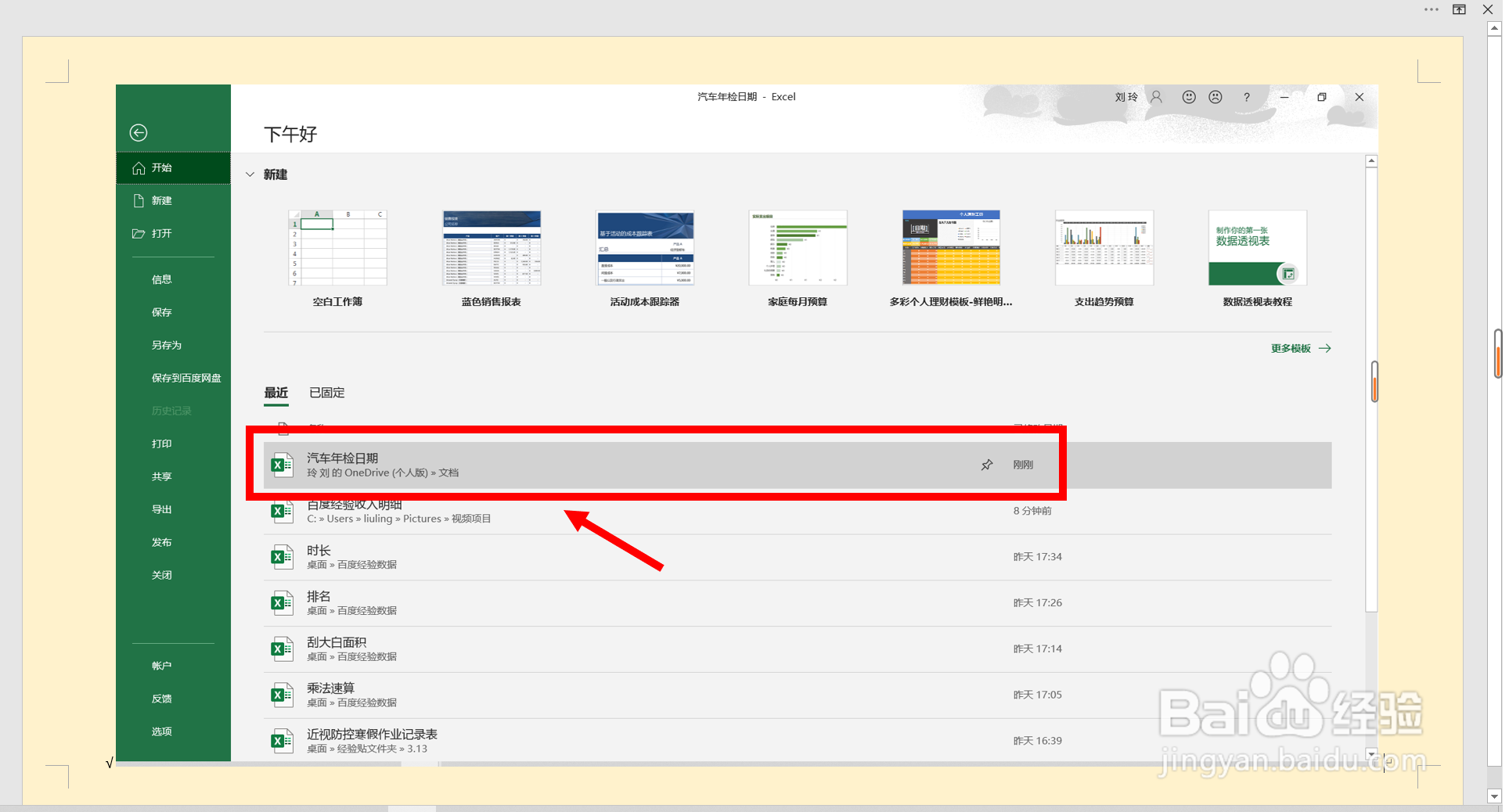Open recent file 百度经验收入明细
The width and height of the screenshot is (1509, 812).
point(798,511)
